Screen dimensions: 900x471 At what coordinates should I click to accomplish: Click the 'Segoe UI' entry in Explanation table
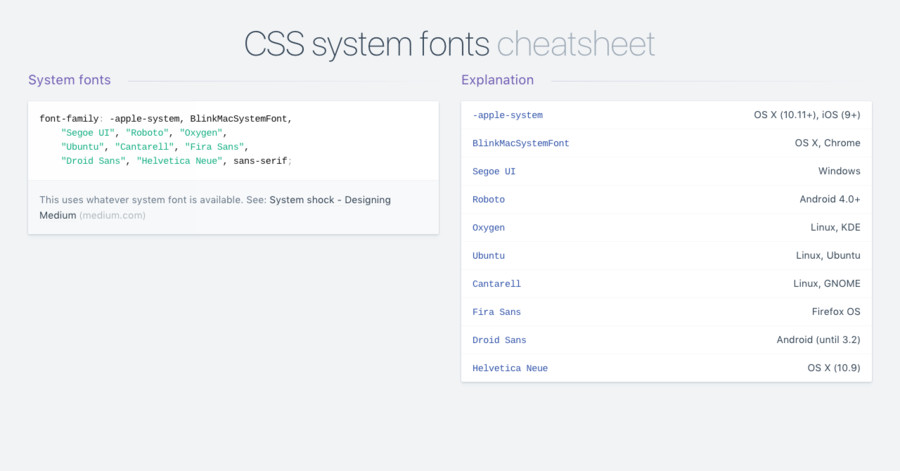tap(494, 172)
